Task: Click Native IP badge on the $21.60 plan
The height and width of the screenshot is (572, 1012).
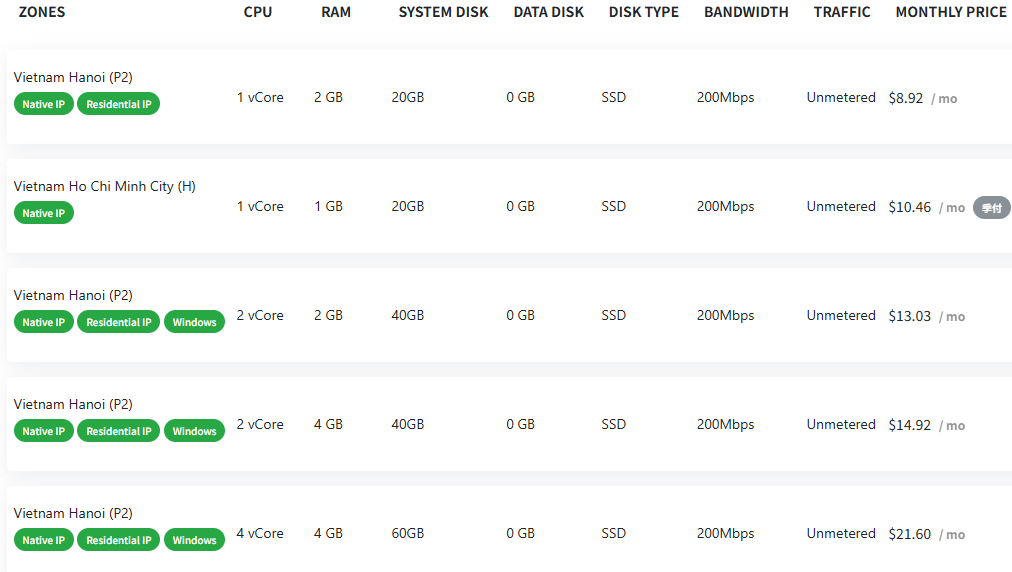Action: pyautogui.click(x=44, y=540)
